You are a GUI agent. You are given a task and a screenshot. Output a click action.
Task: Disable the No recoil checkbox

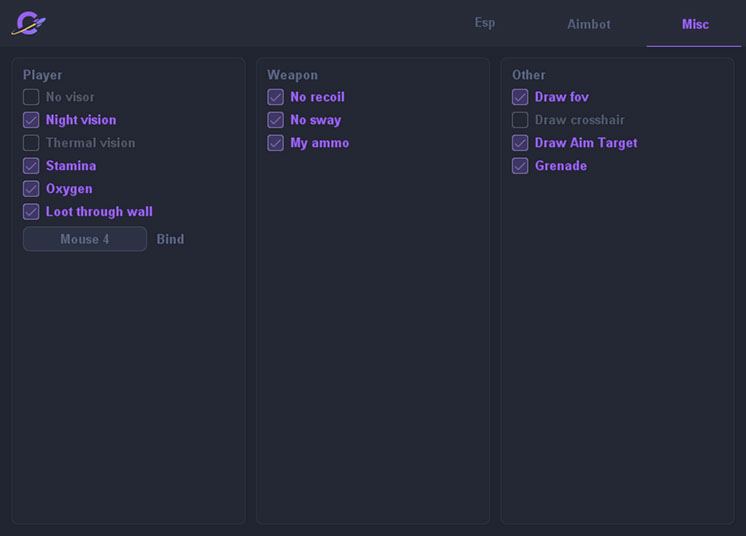(276, 97)
